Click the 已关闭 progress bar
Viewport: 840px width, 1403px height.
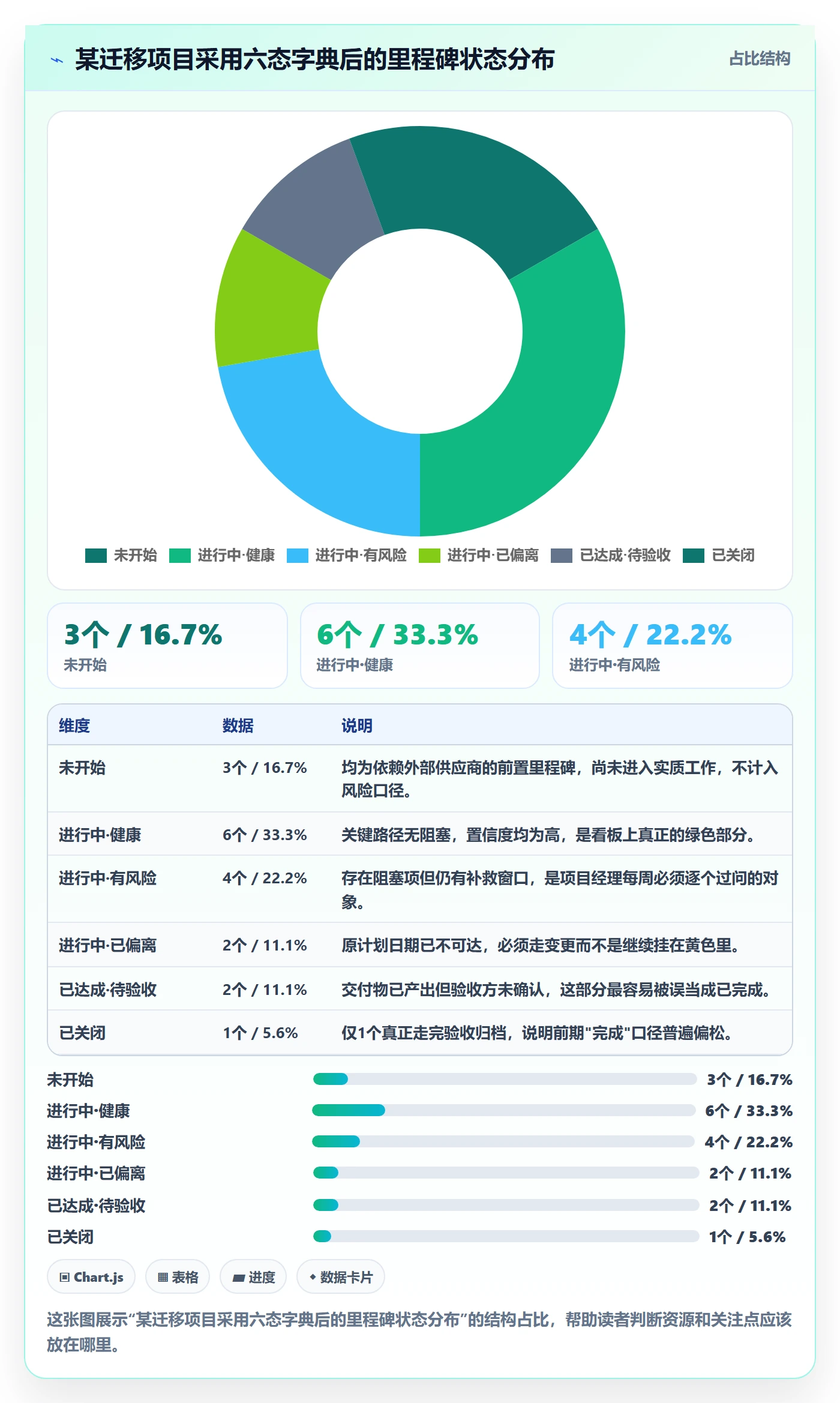(506, 1236)
